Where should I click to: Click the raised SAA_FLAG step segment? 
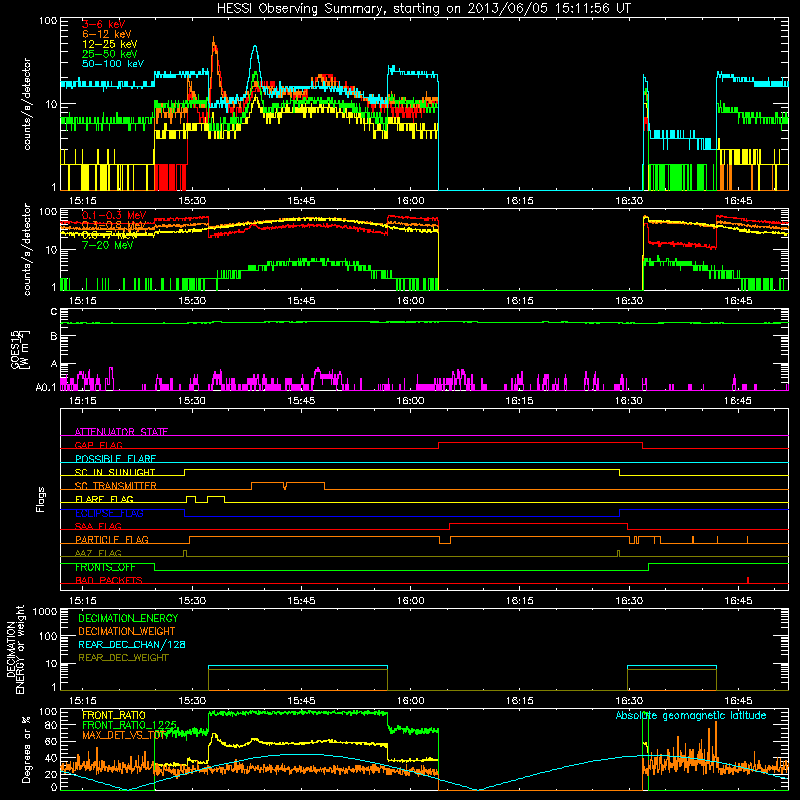(538, 523)
